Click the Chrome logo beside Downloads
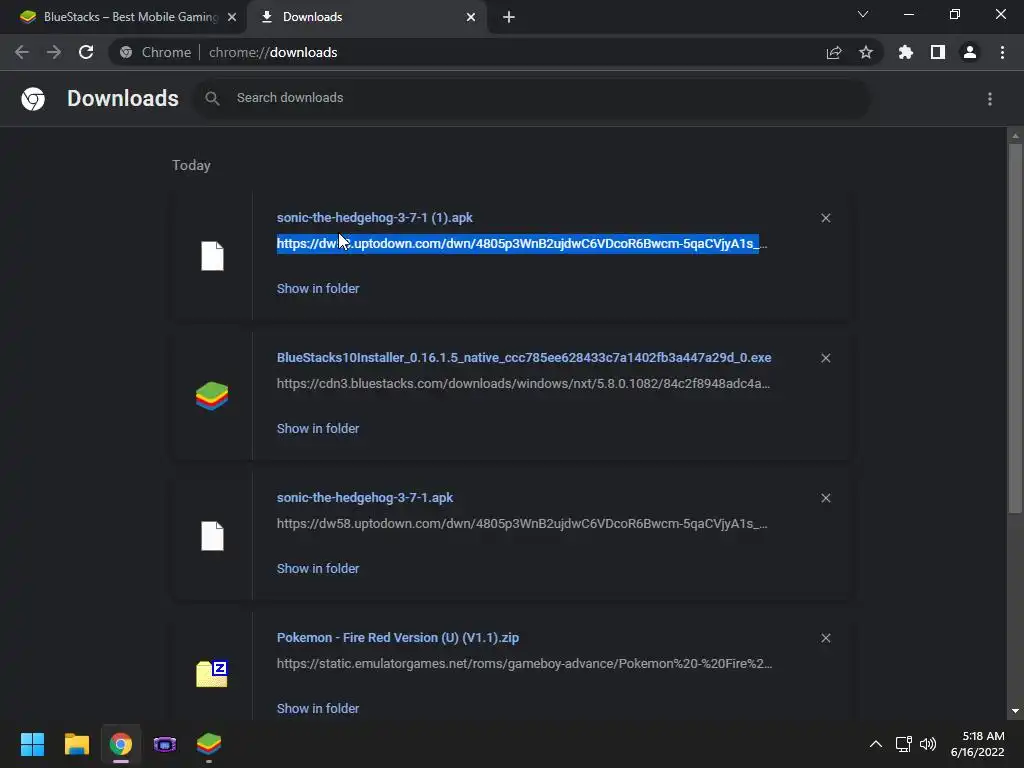The height and width of the screenshot is (768, 1024). pos(33,99)
